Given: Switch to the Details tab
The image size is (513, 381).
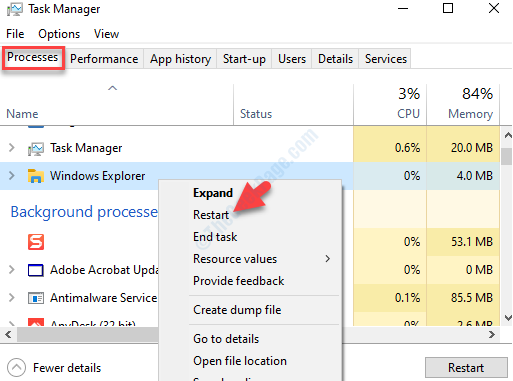Looking at the screenshot, I should point(335,59).
